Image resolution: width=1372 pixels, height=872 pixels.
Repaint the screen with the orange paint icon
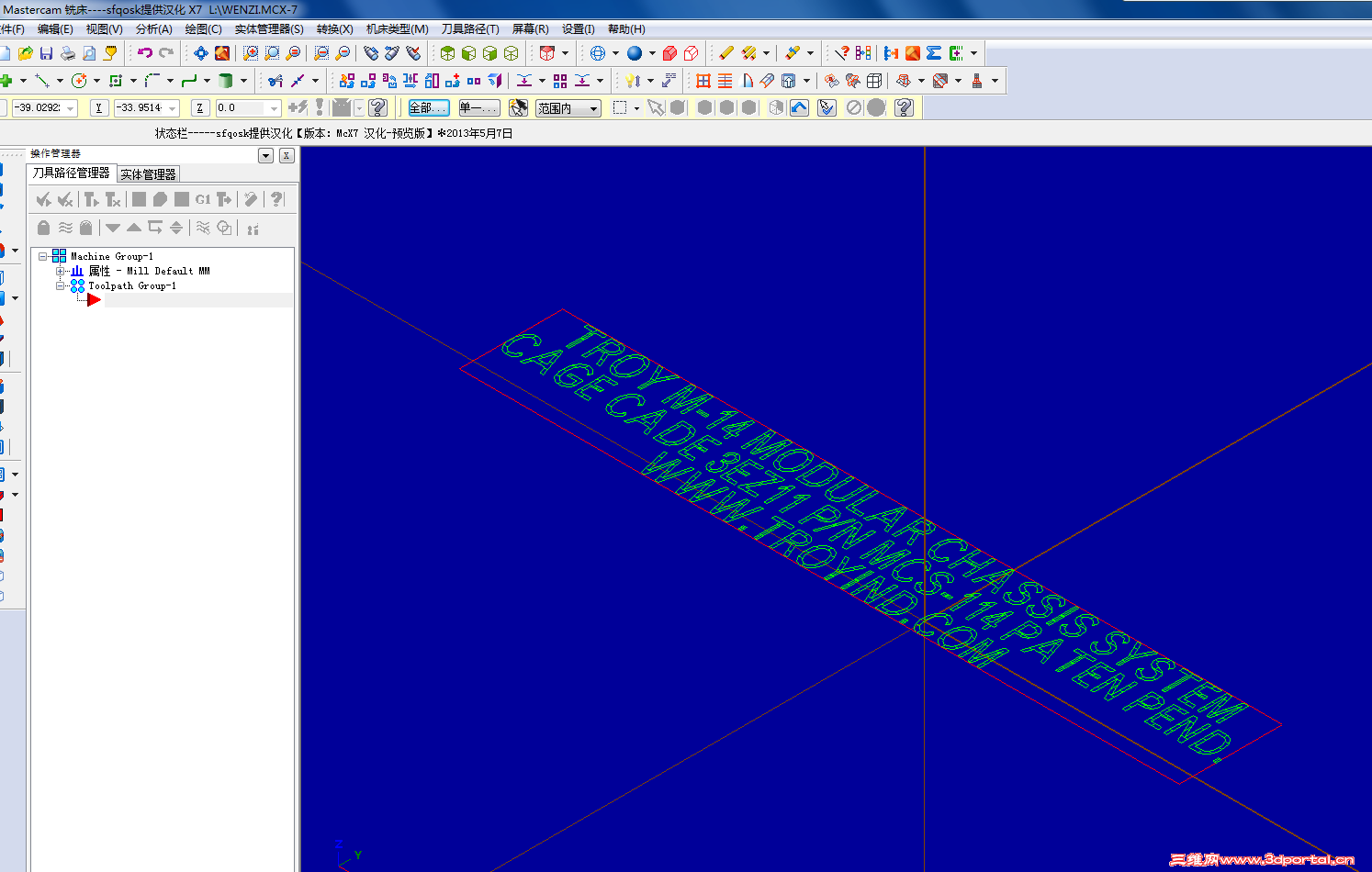pyautogui.click(x=222, y=53)
